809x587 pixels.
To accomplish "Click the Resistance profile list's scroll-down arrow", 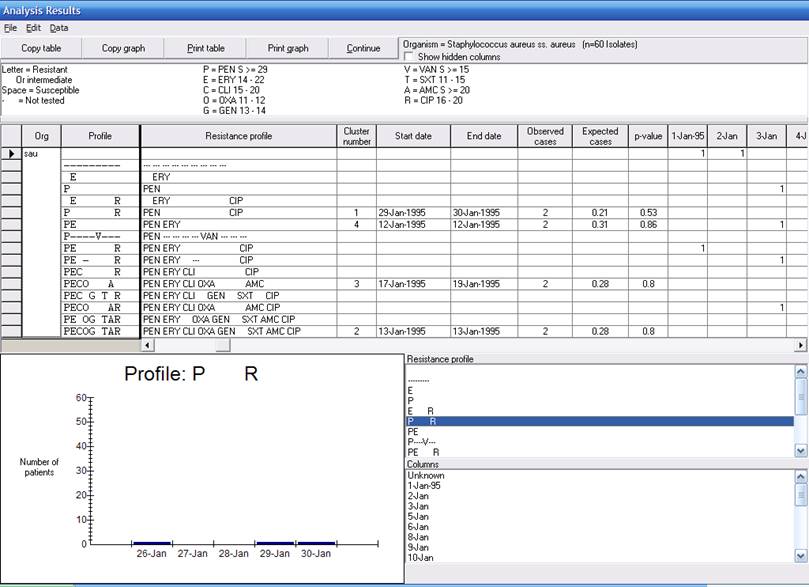I will coord(800,451).
